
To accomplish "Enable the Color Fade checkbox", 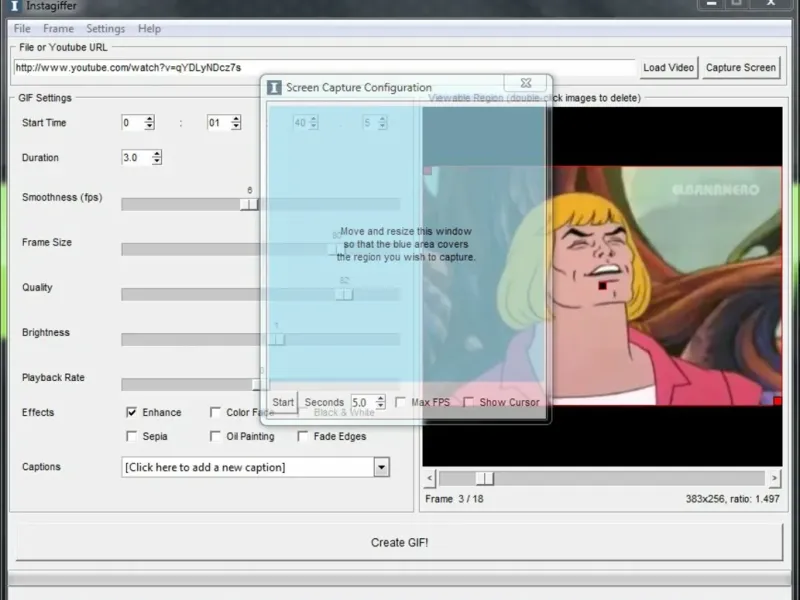I will [215, 412].
